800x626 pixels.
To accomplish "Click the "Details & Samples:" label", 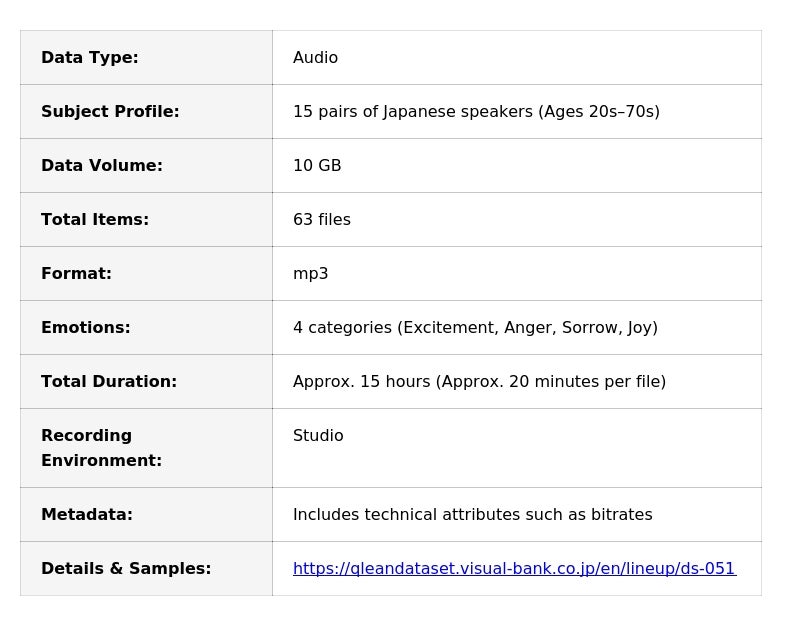I will tap(126, 569).
